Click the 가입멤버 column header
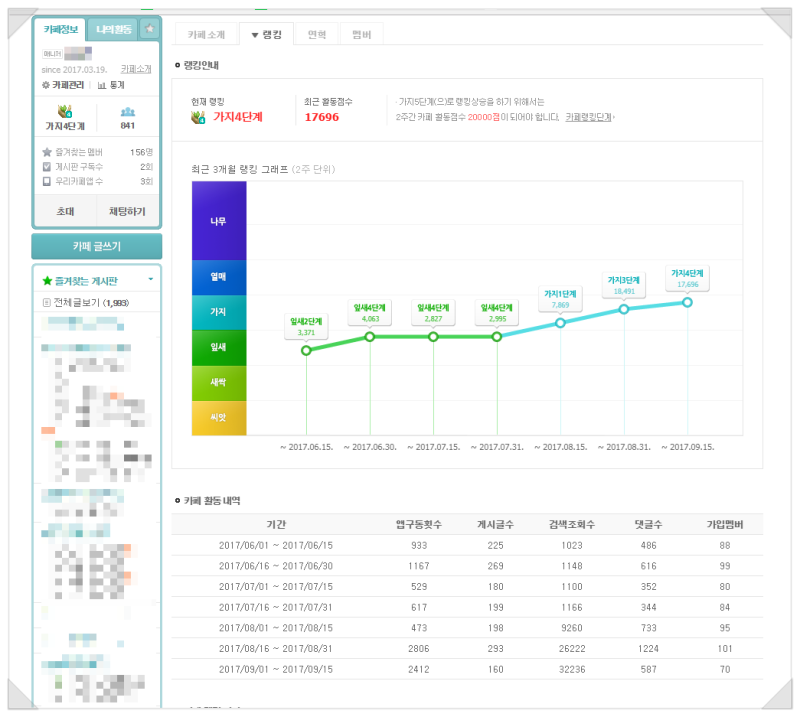800x717 pixels. (725, 525)
